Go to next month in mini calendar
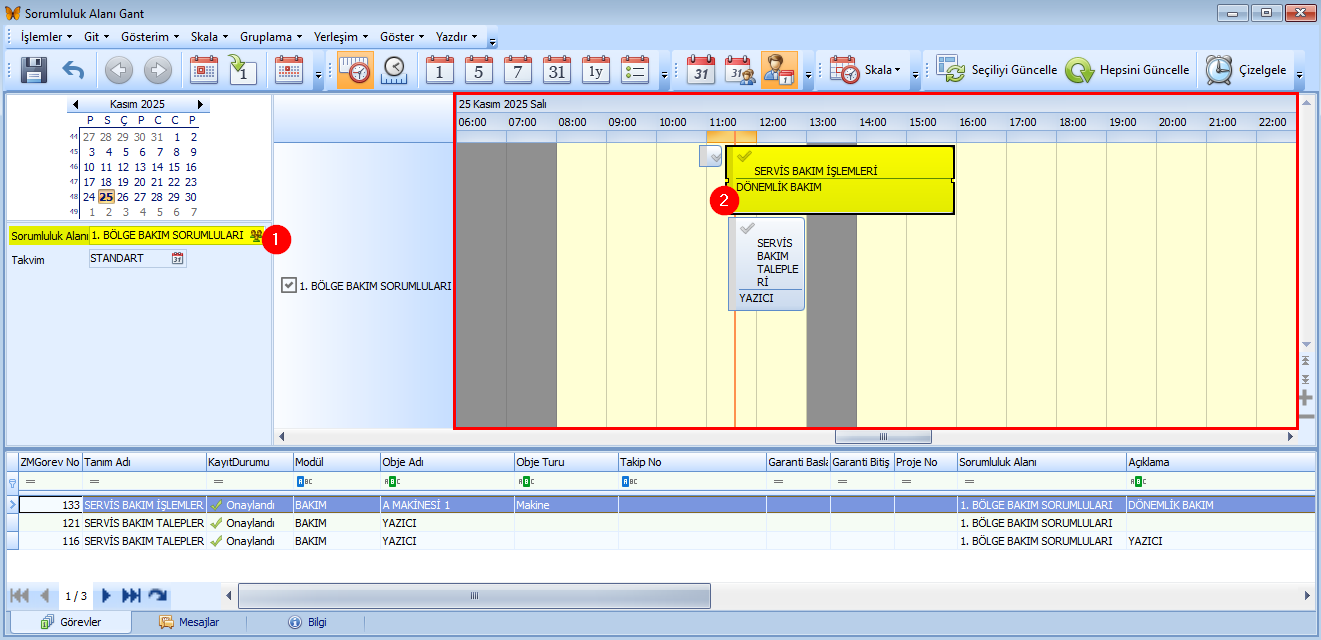 point(200,104)
